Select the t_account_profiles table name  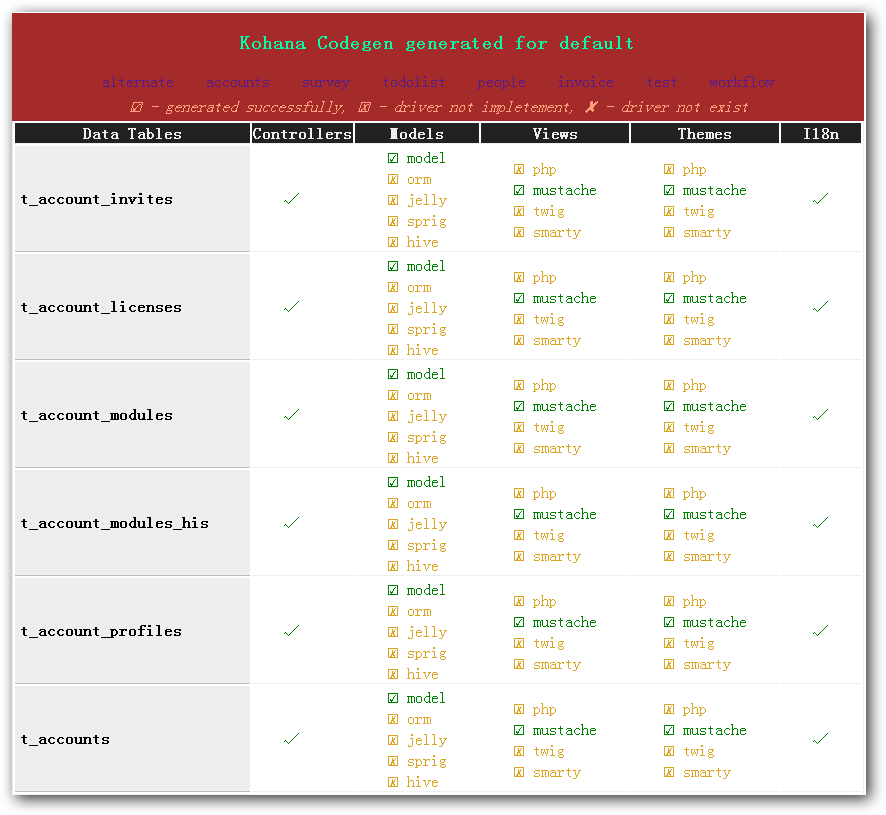click(x=101, y=631)
